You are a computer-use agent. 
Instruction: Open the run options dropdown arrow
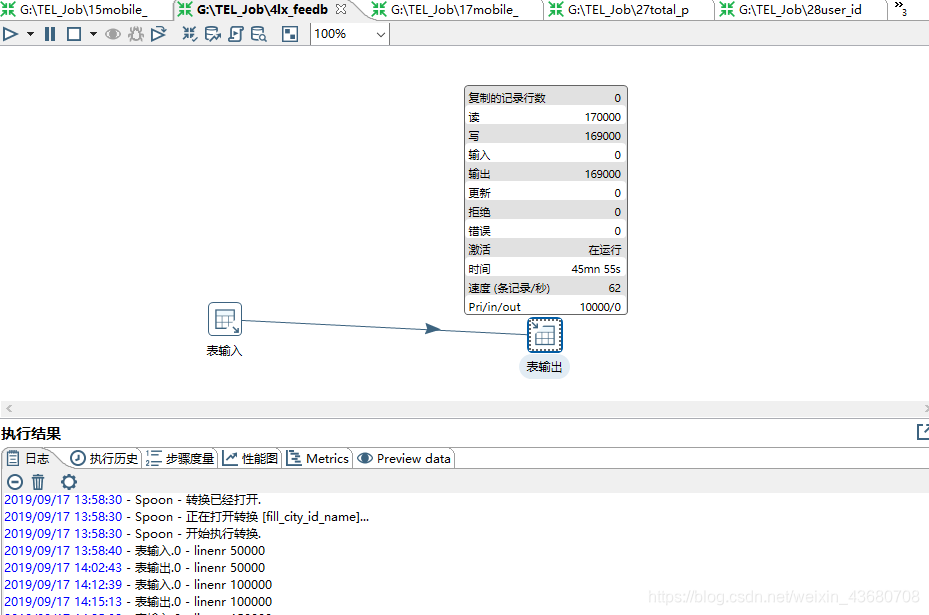(x=30, y=34)
